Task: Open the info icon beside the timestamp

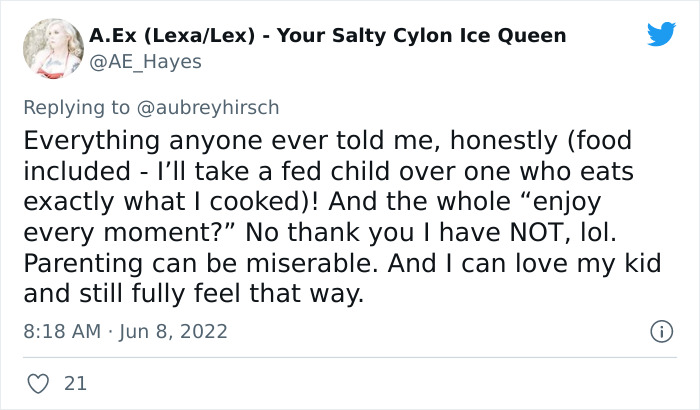Action: [659, 331]
